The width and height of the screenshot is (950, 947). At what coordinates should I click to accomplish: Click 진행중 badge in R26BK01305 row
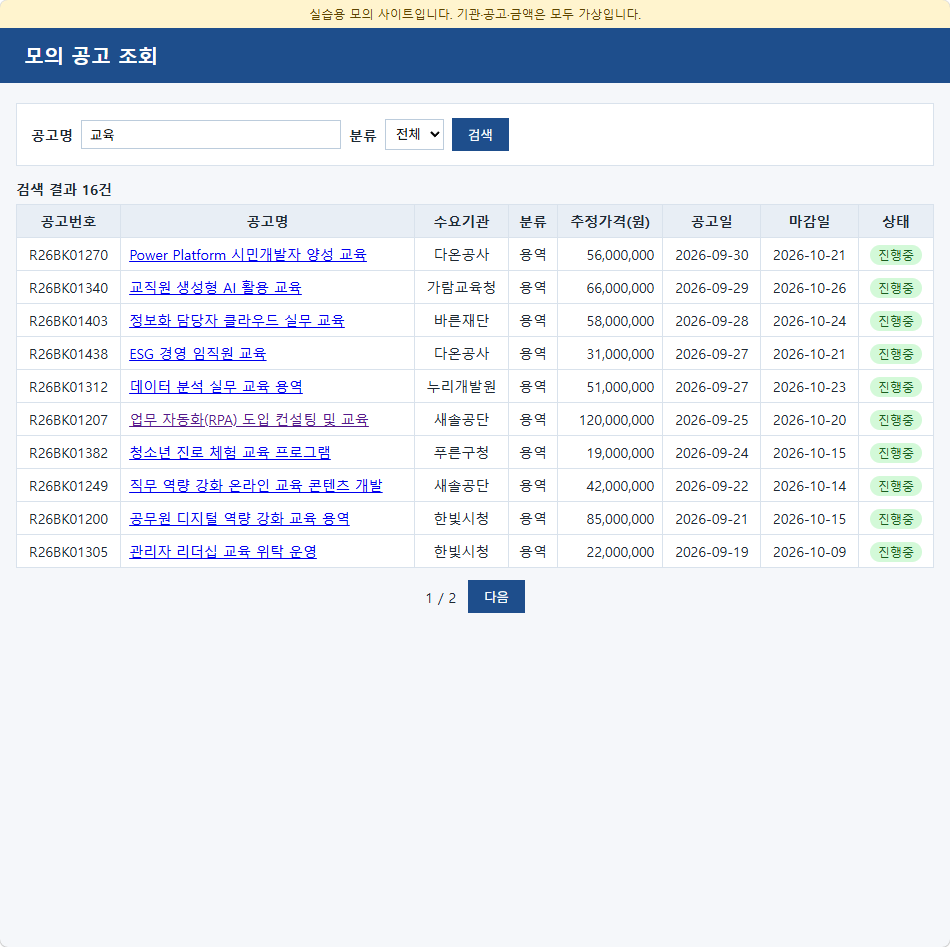tap(895, 552)
